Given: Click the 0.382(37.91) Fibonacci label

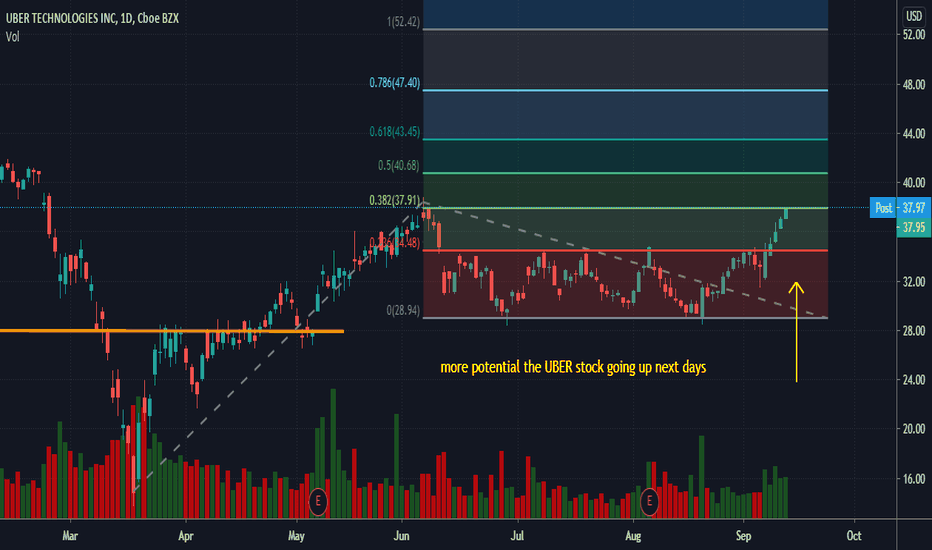Looking at the screenshot, I should [395, 200].
